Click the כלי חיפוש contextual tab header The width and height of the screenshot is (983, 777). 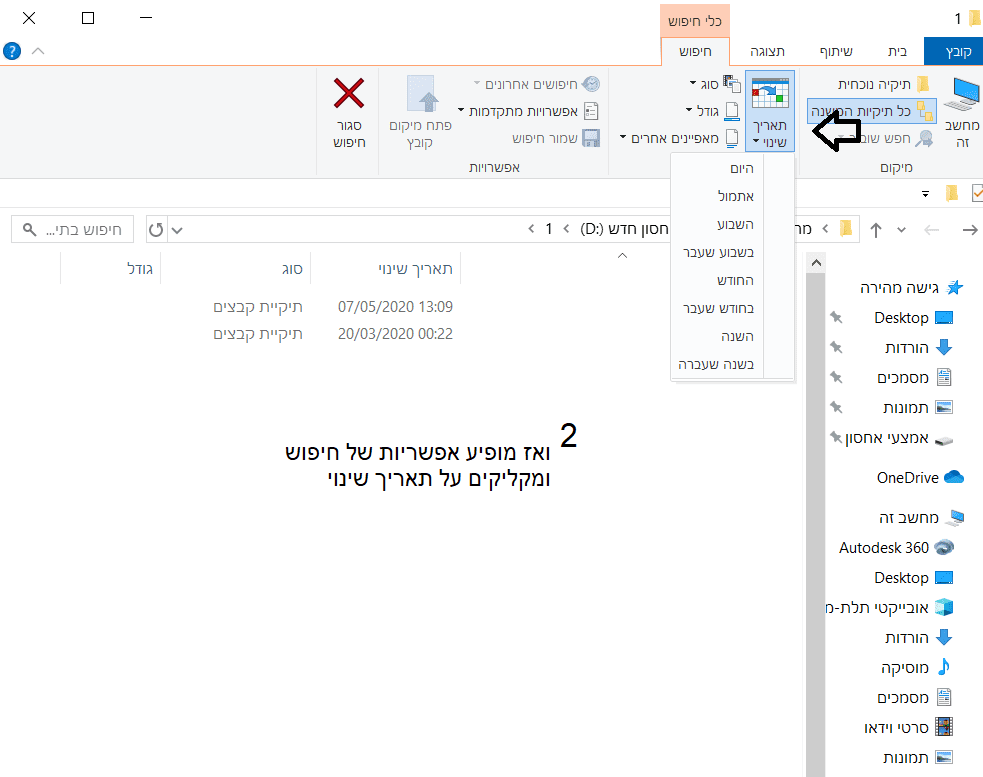click(x=695, y=21)
